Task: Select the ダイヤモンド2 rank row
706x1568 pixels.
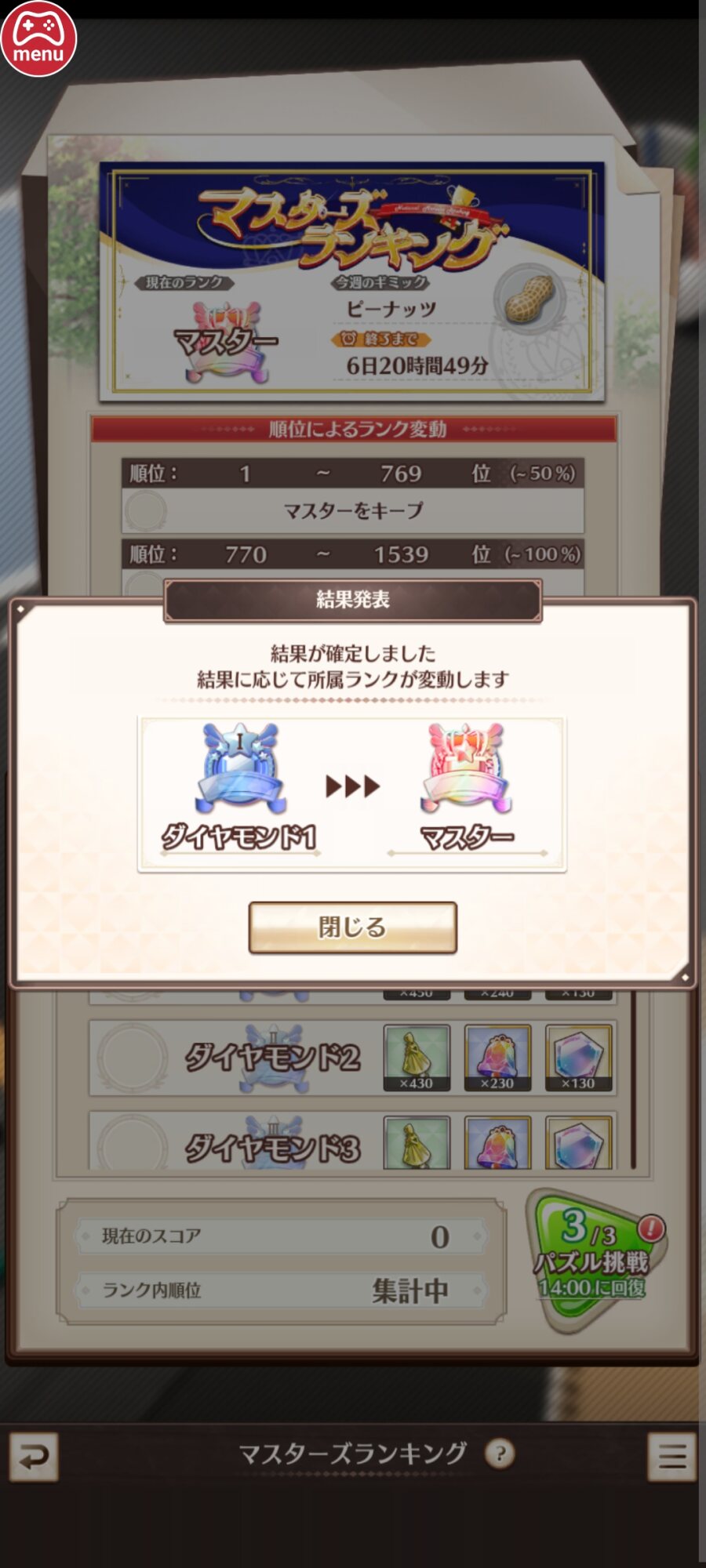Action: tap(352, 1058)
